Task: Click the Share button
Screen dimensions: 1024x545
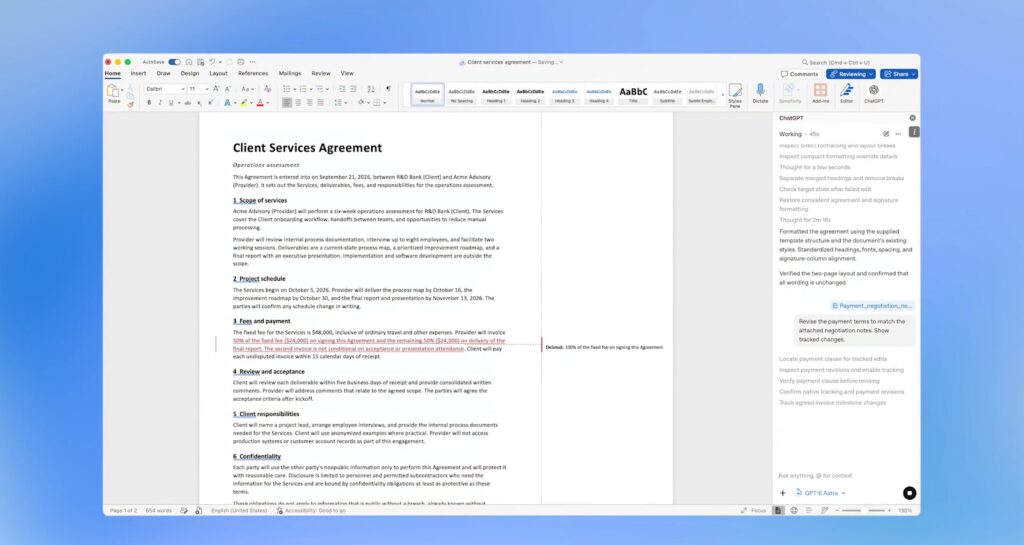Action: coord(899,74)
